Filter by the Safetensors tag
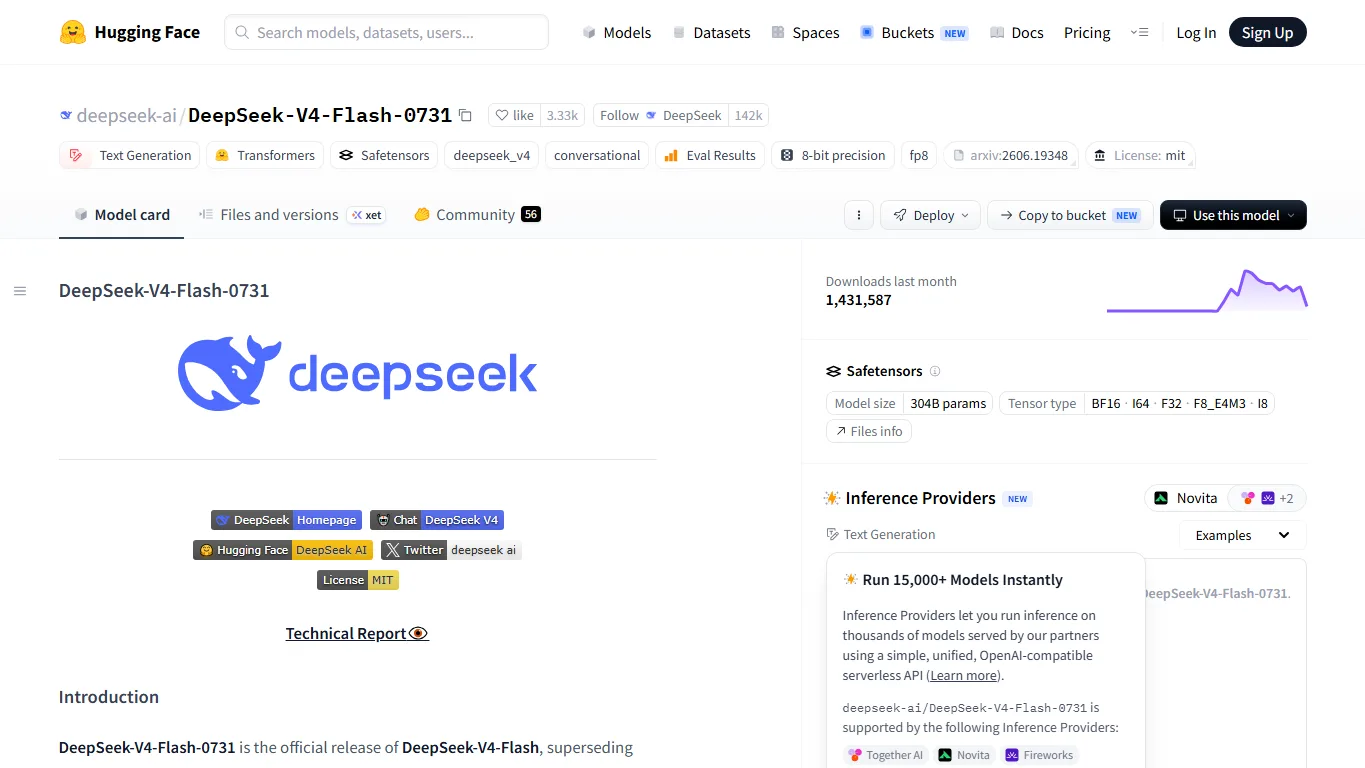This screenshot has height=768, width=1365. pos(384,155)
